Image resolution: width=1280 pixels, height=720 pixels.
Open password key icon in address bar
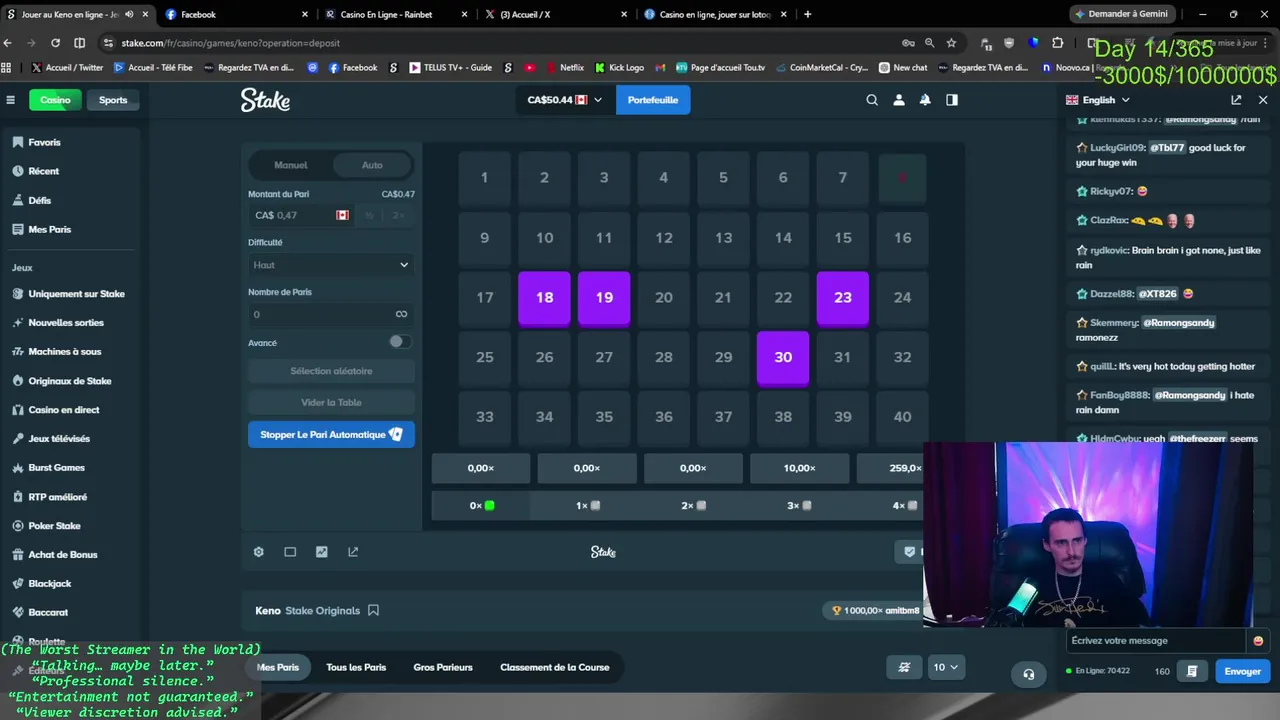tap(908, 43)
